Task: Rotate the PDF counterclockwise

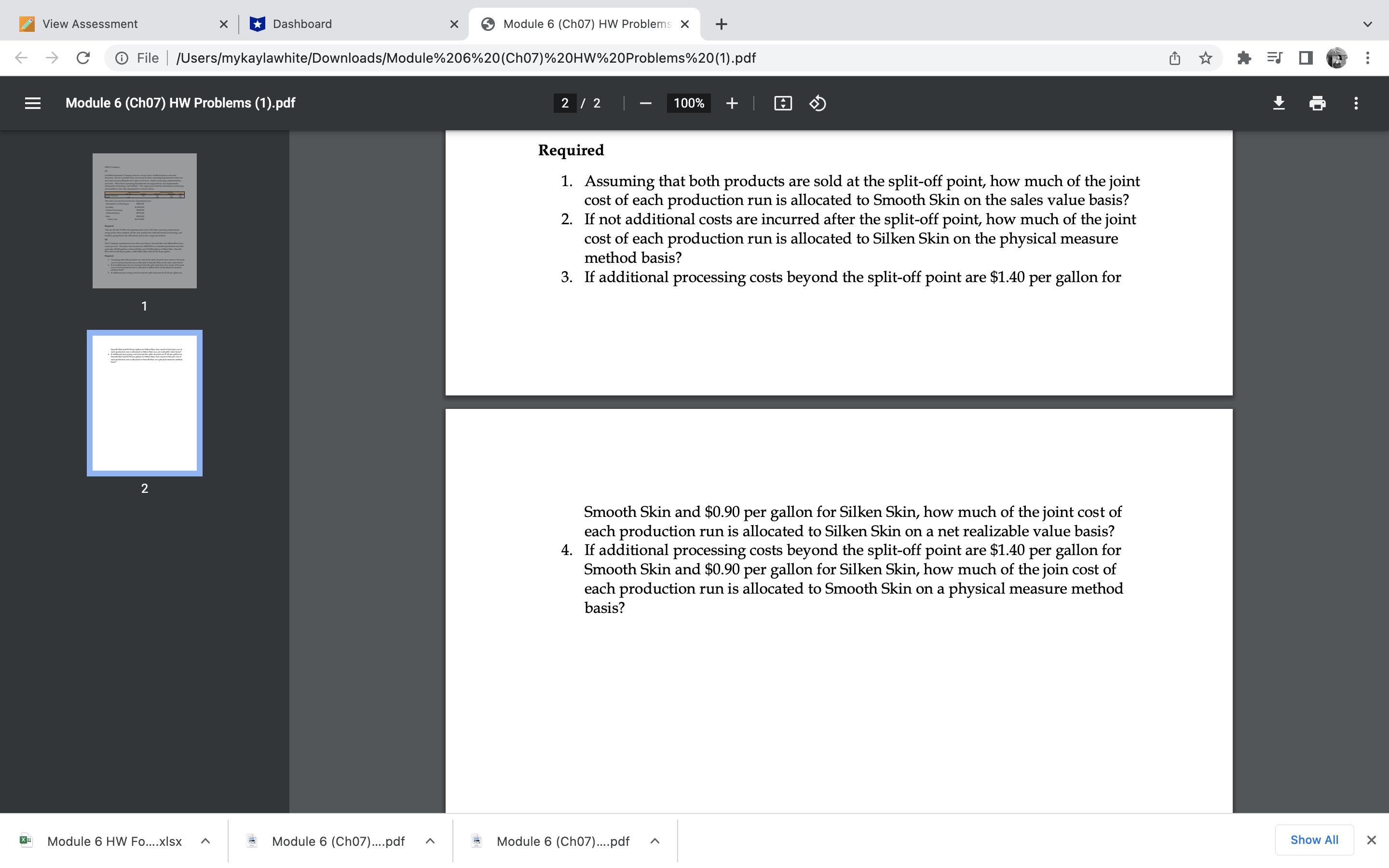Action: coord(817,103)
